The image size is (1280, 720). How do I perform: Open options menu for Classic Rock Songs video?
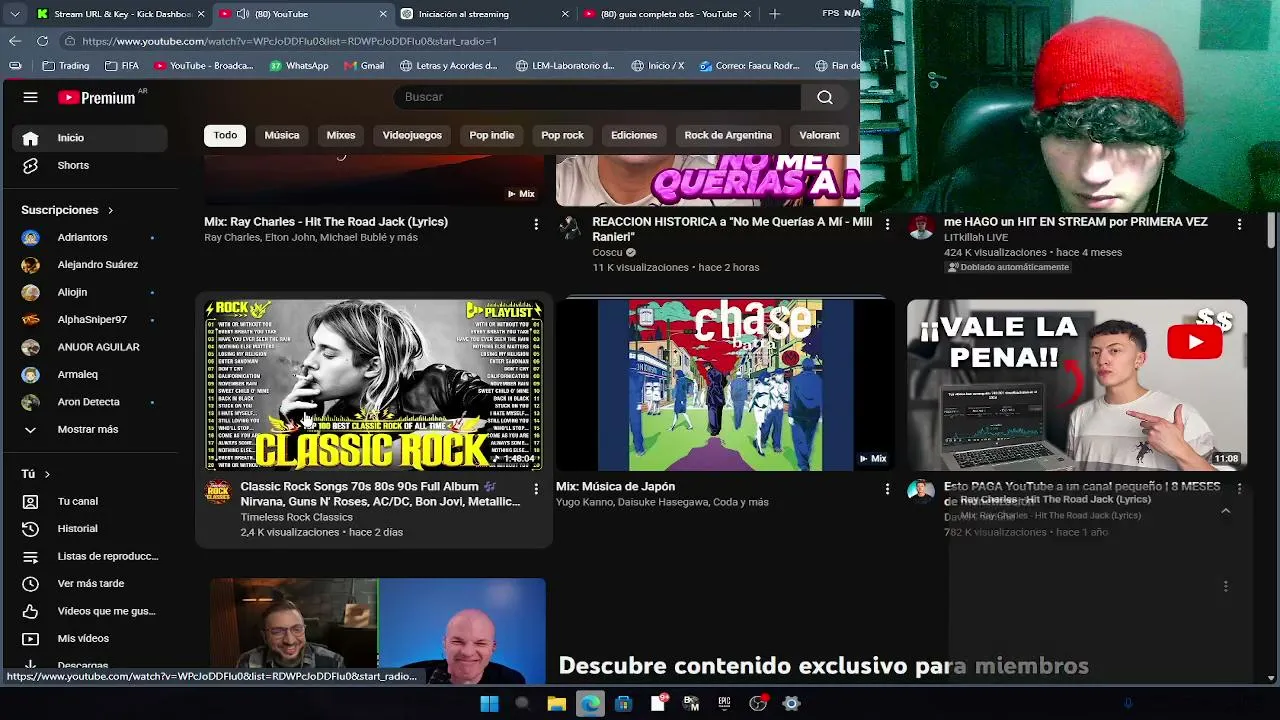[x=536, y=489]
